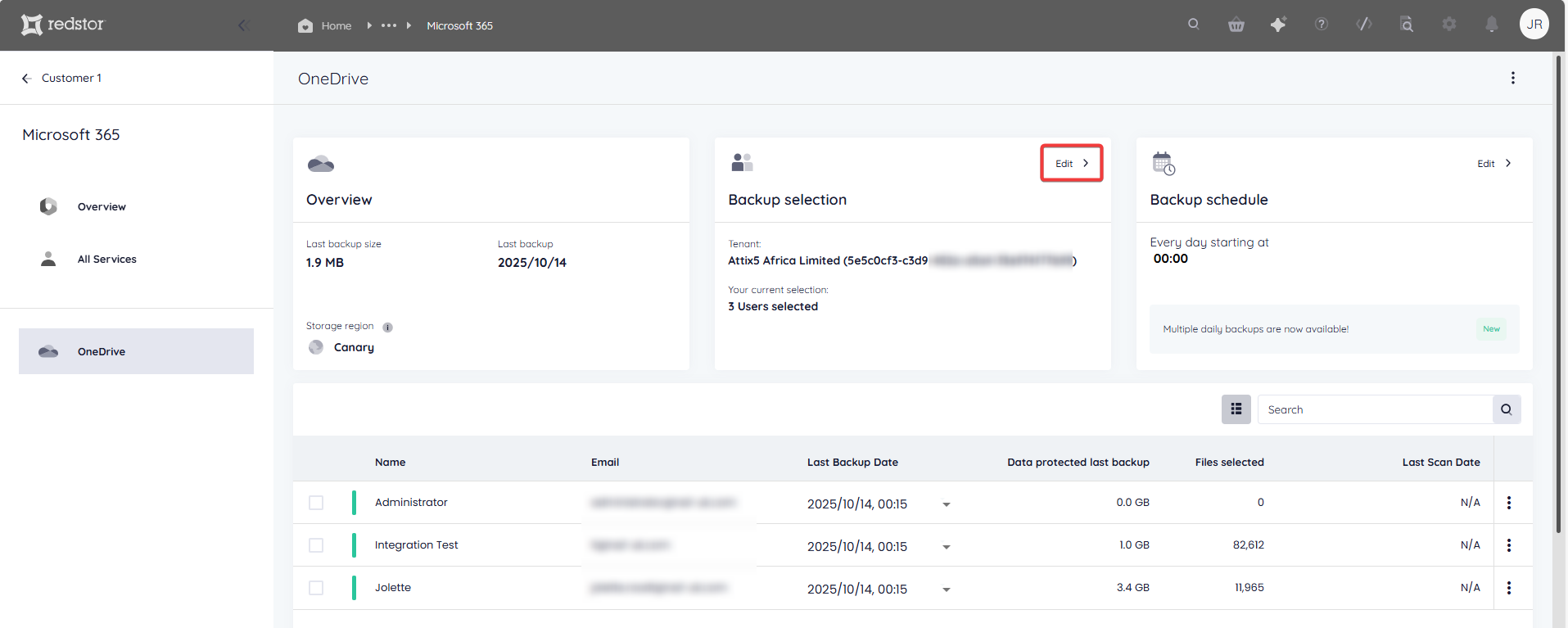
Task: Click the 82,612 files selected value
Action: (x=1249, y=544)
